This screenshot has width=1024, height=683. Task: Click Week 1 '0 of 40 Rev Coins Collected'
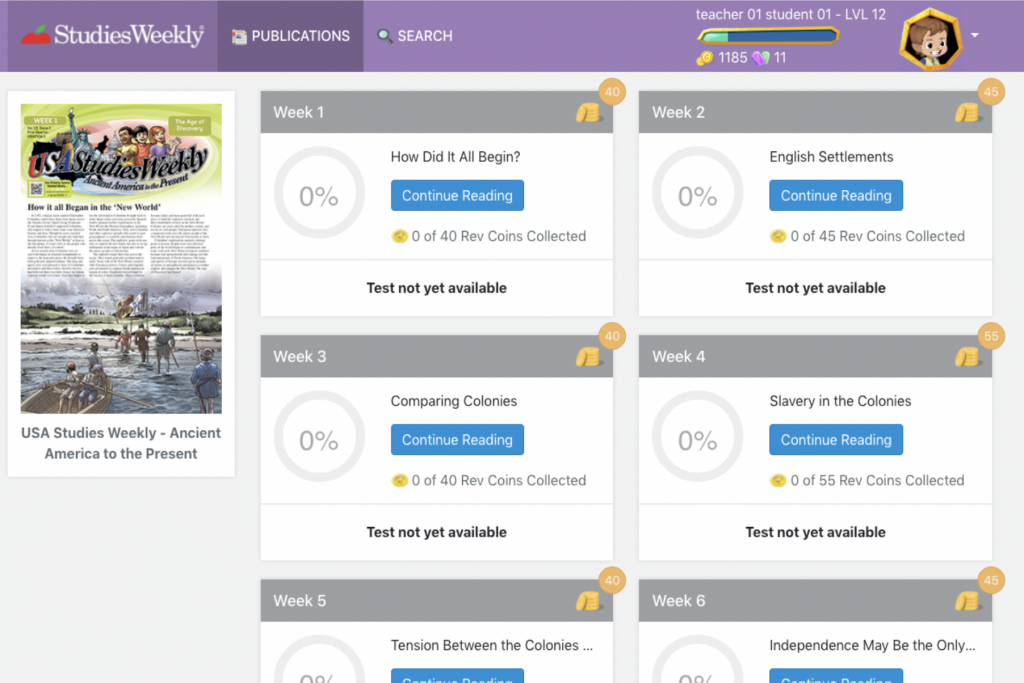click(488, 236)
